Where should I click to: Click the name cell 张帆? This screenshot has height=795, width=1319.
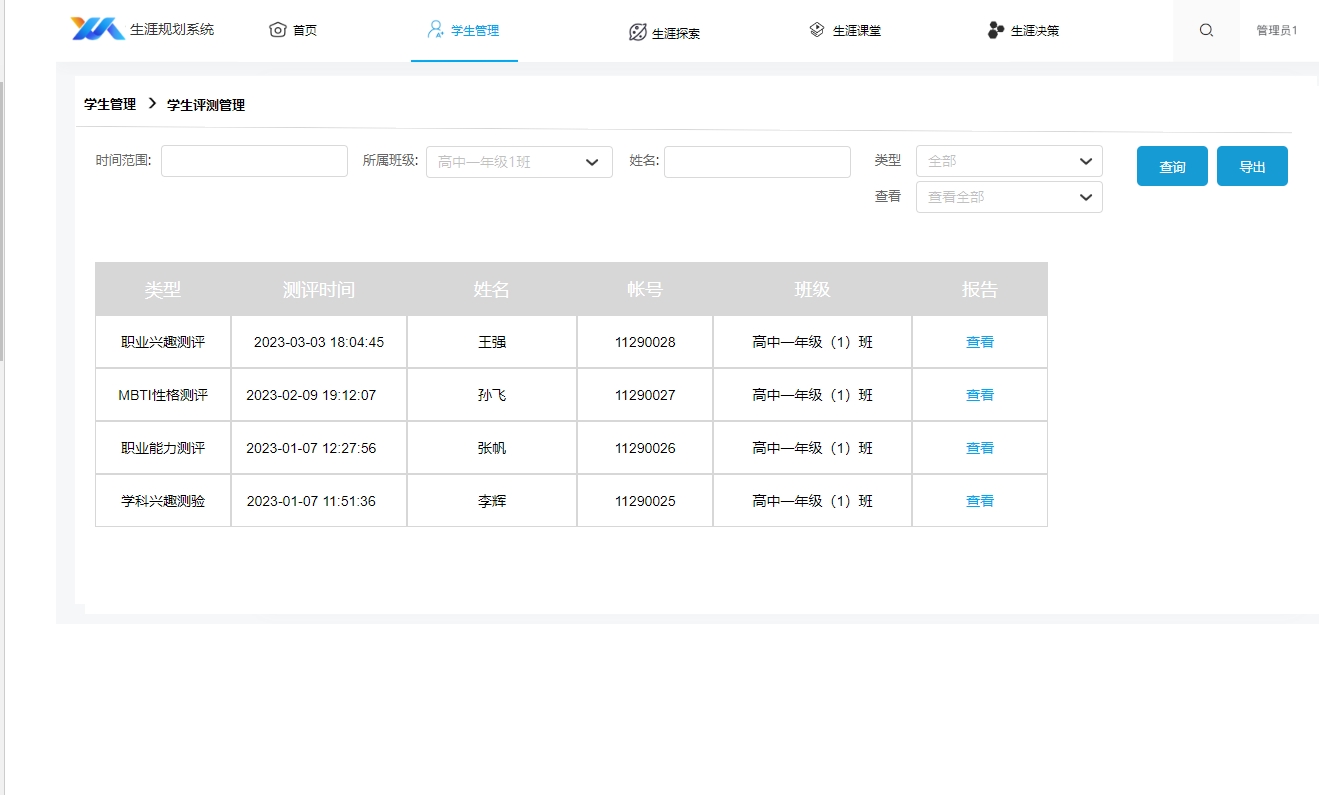tap(492, 448)
